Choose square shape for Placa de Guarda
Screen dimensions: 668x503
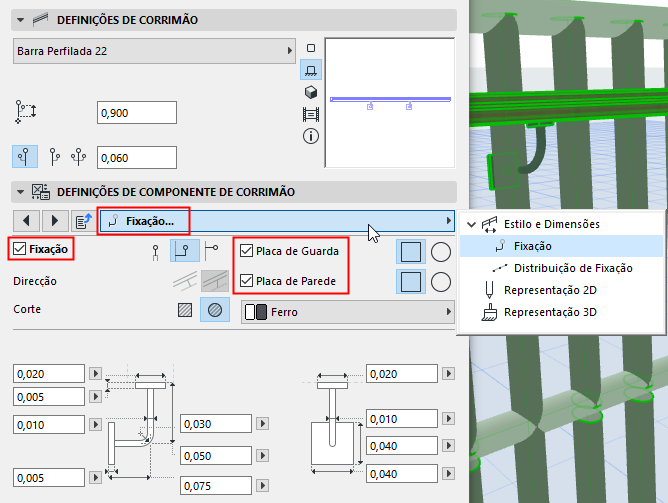(x=411, y=251)
